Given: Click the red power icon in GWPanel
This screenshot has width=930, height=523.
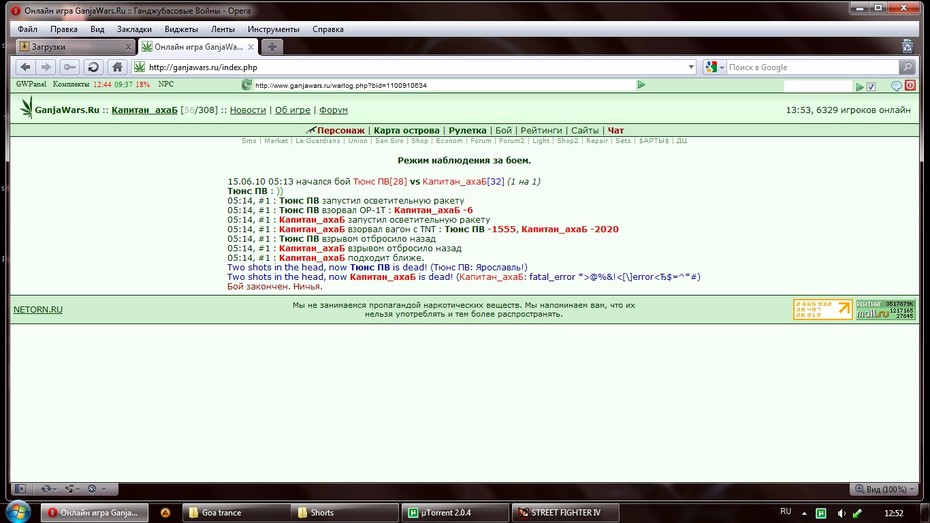Looking at the screenshot, I should [910, 86].
